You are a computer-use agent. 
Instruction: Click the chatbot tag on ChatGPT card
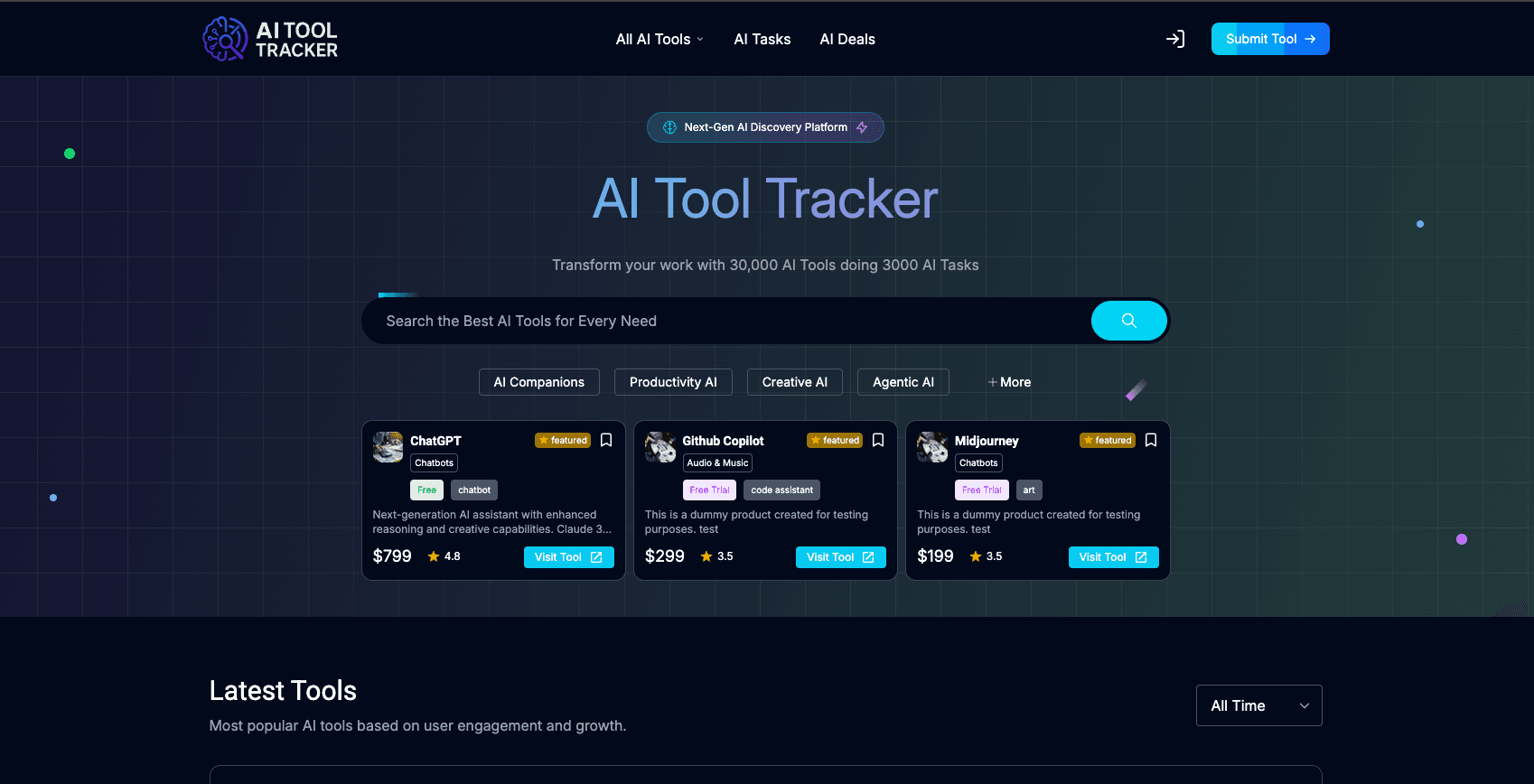tap(474, 490)
